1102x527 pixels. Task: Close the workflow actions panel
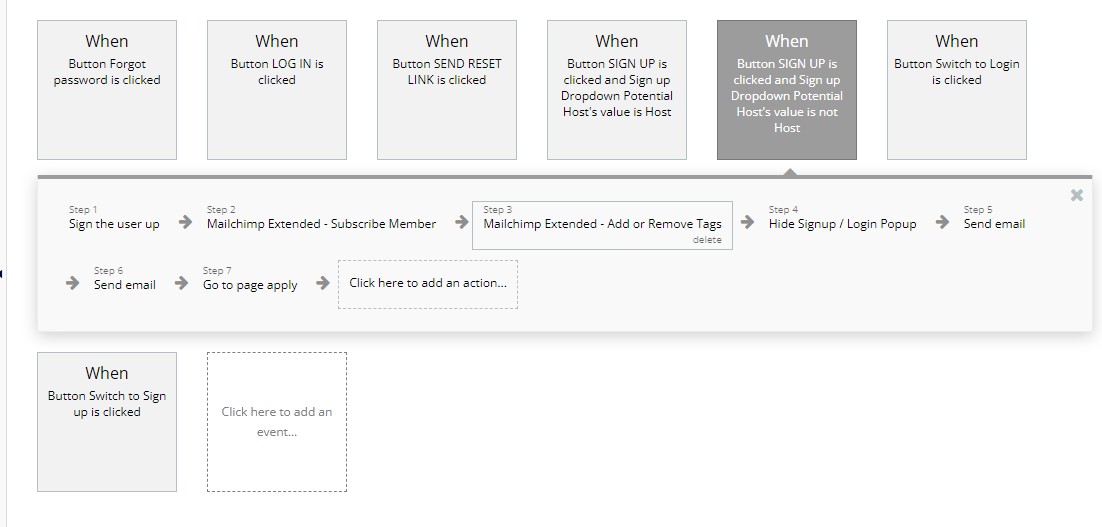(x=1076, y=195)
